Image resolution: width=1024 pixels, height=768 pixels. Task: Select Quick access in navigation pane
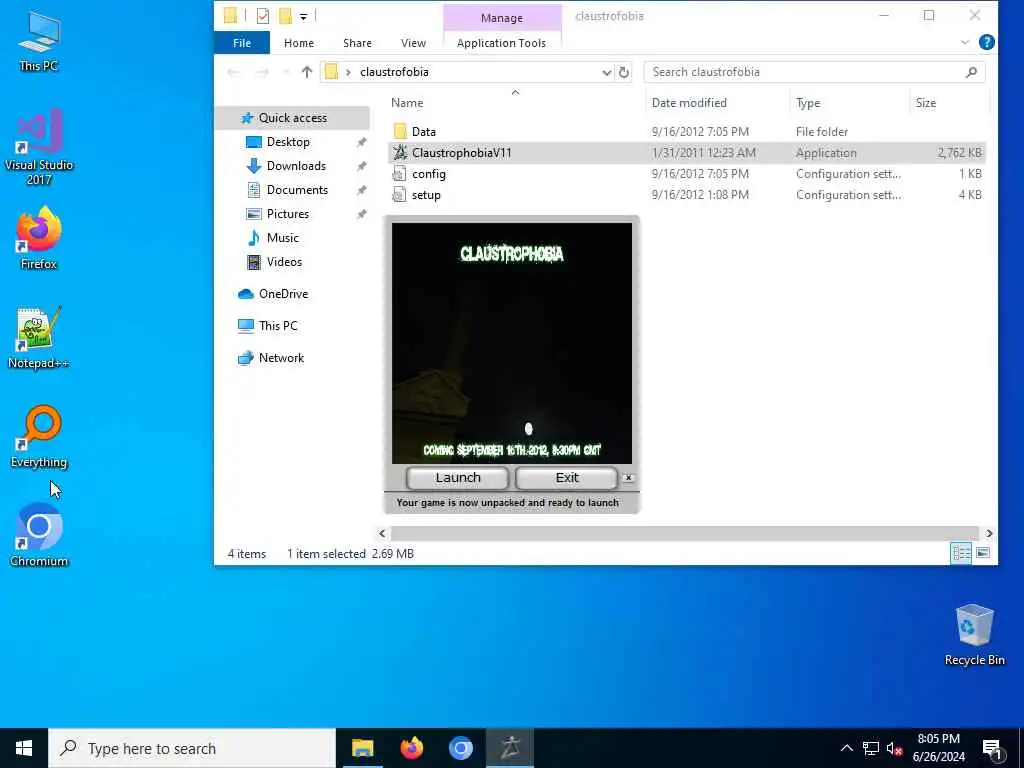[x=292, y=118]
